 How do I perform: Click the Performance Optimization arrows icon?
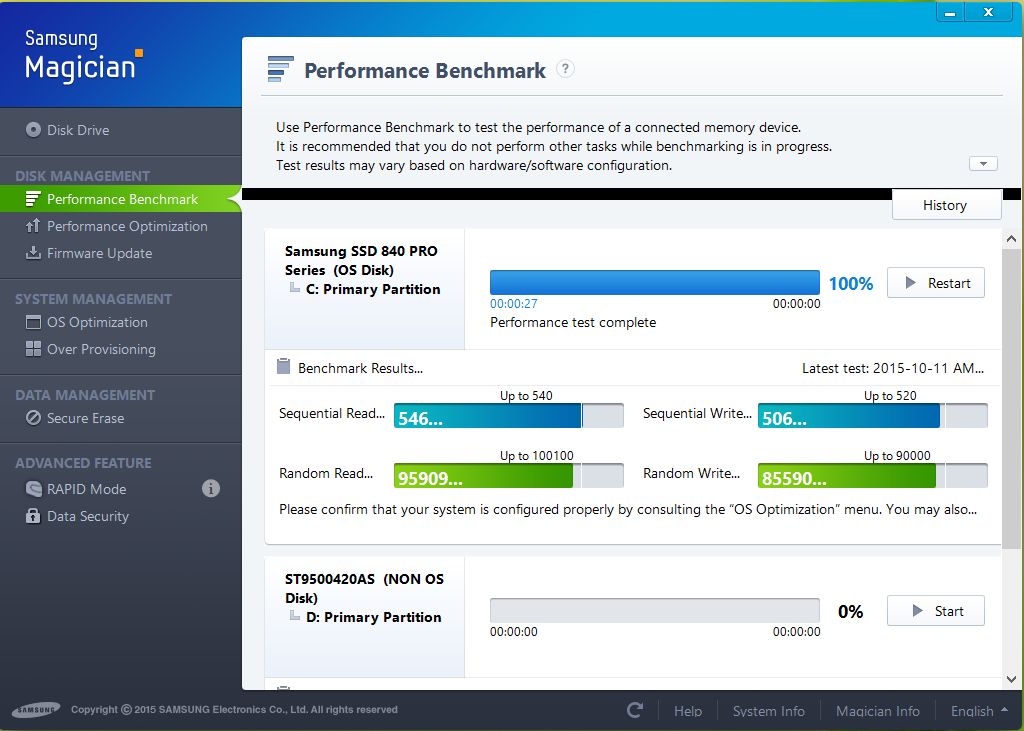click(x=33, y=226)
